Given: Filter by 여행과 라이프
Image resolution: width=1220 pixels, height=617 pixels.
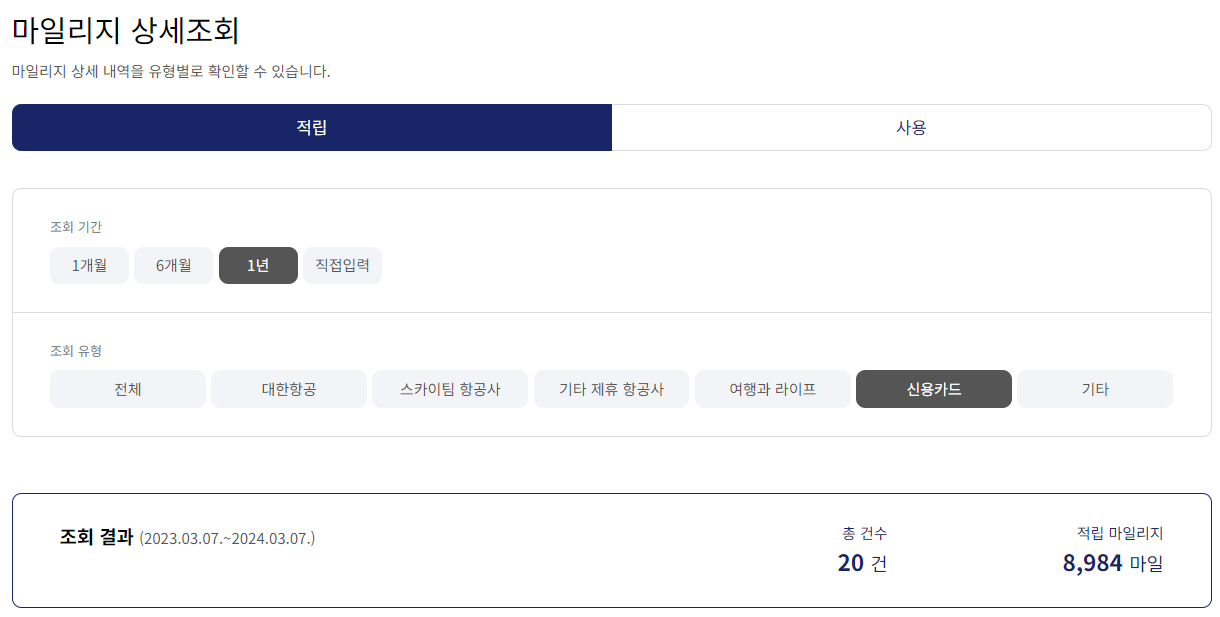Looking at the screenshot, I should (772, 389).
